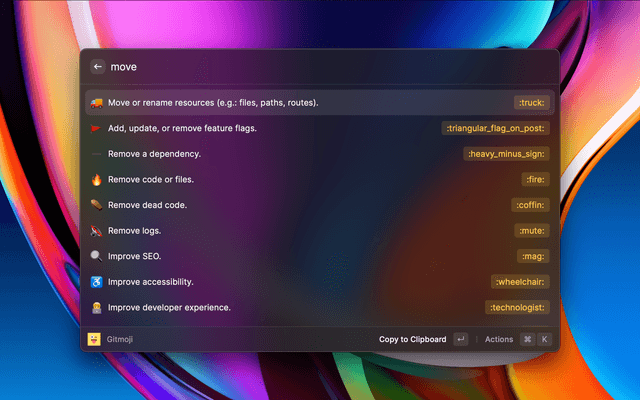This screenshot has width=640, height=400.
Task: Click the Return key icon in footer
Action: pyautogui.click(x=460, y=339)
